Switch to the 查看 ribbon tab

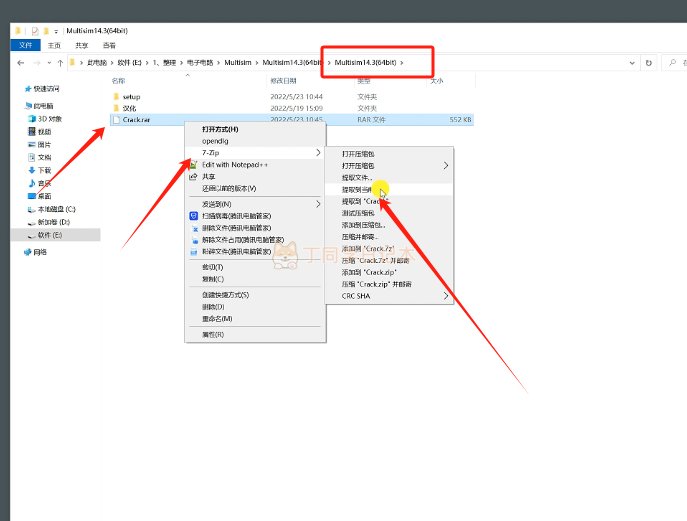(109, 45)
